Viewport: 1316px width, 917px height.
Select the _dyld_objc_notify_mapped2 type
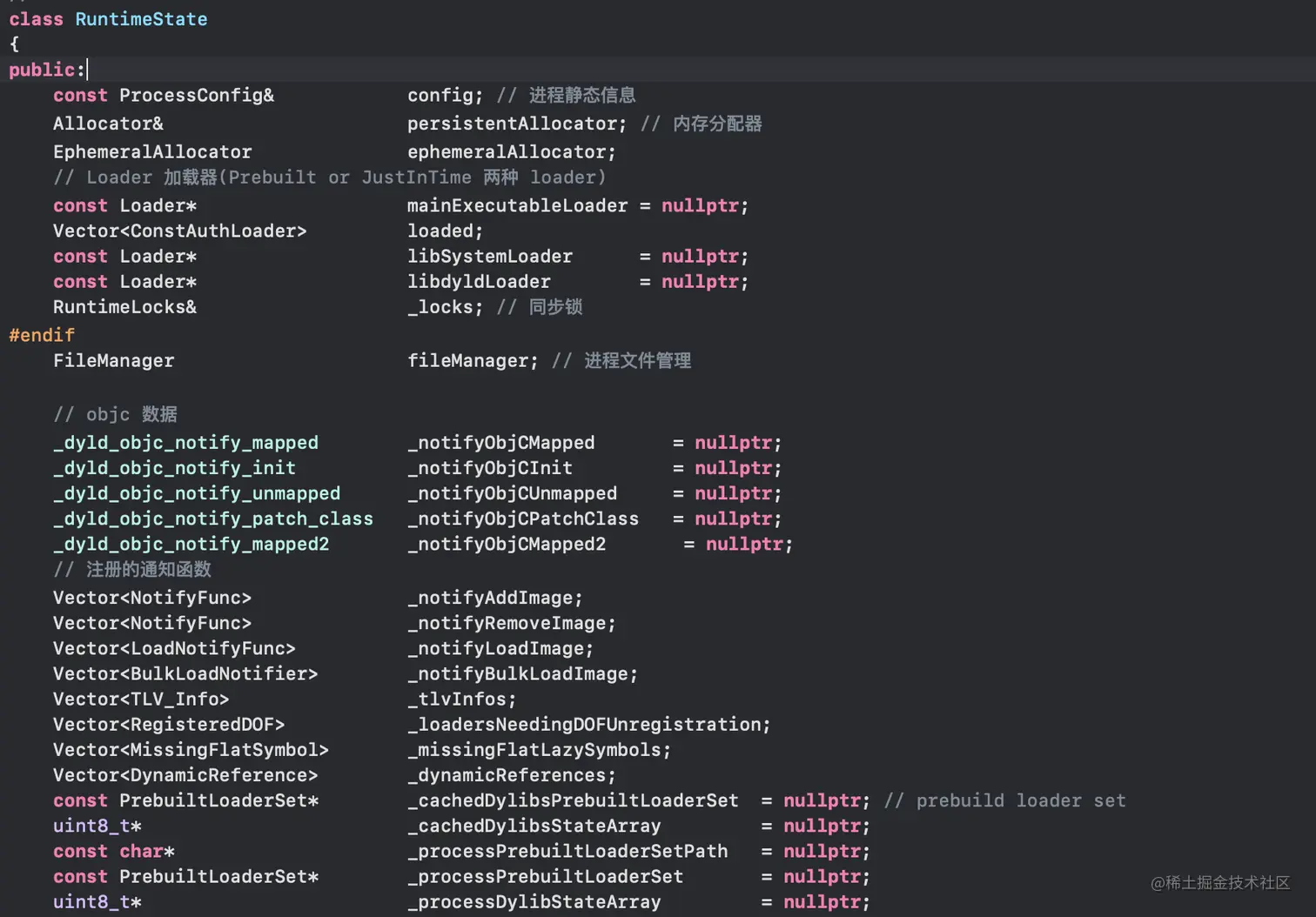coord(191,544)
